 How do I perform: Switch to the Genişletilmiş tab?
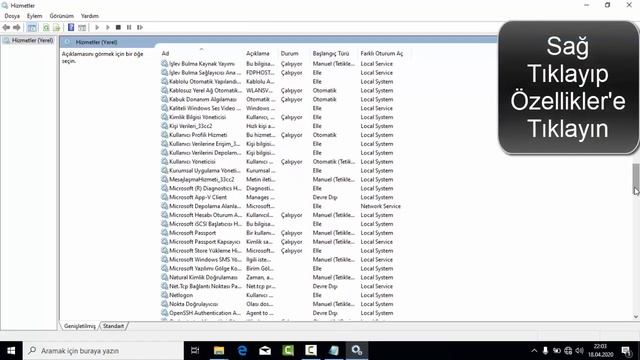80,326
